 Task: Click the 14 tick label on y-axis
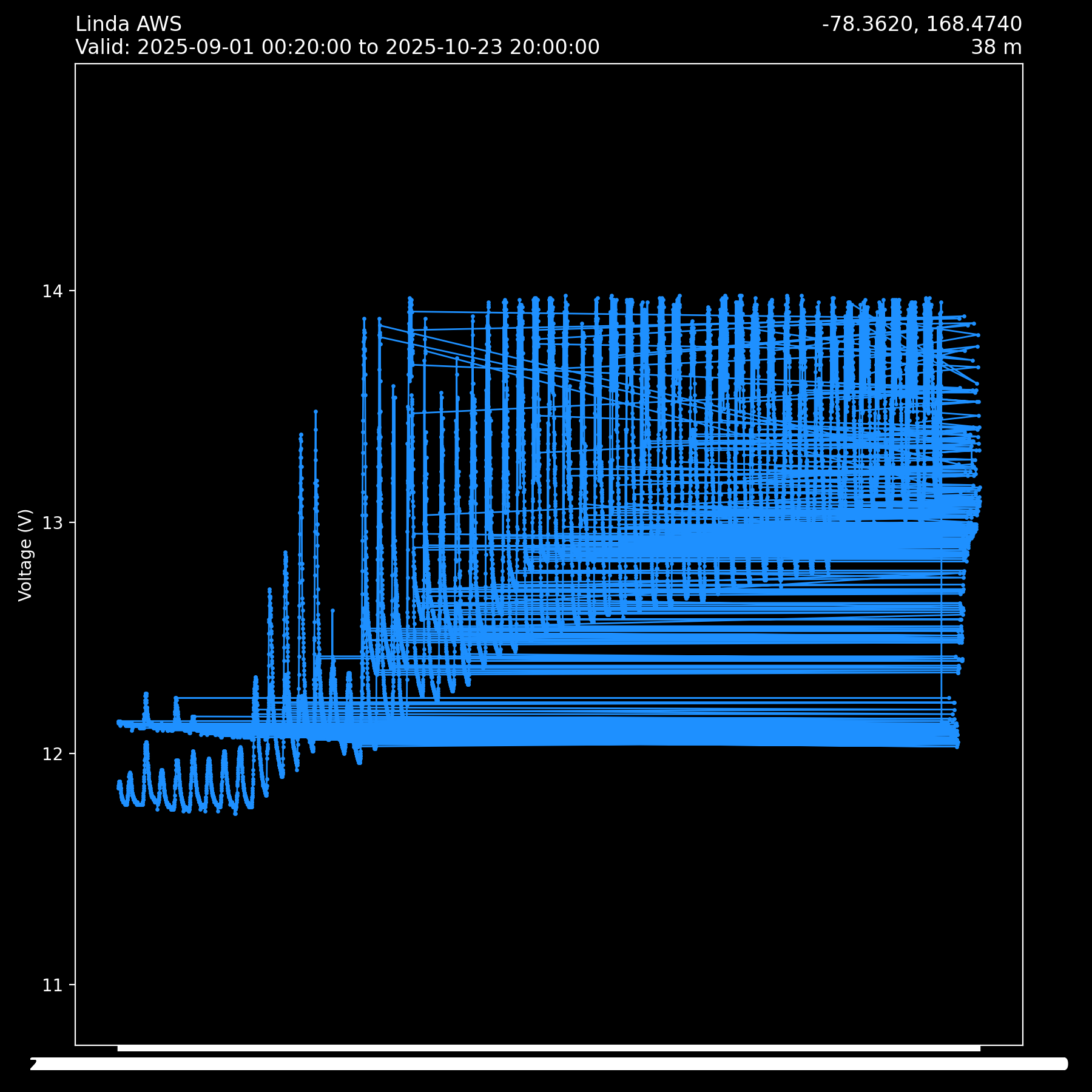[52, 292]
